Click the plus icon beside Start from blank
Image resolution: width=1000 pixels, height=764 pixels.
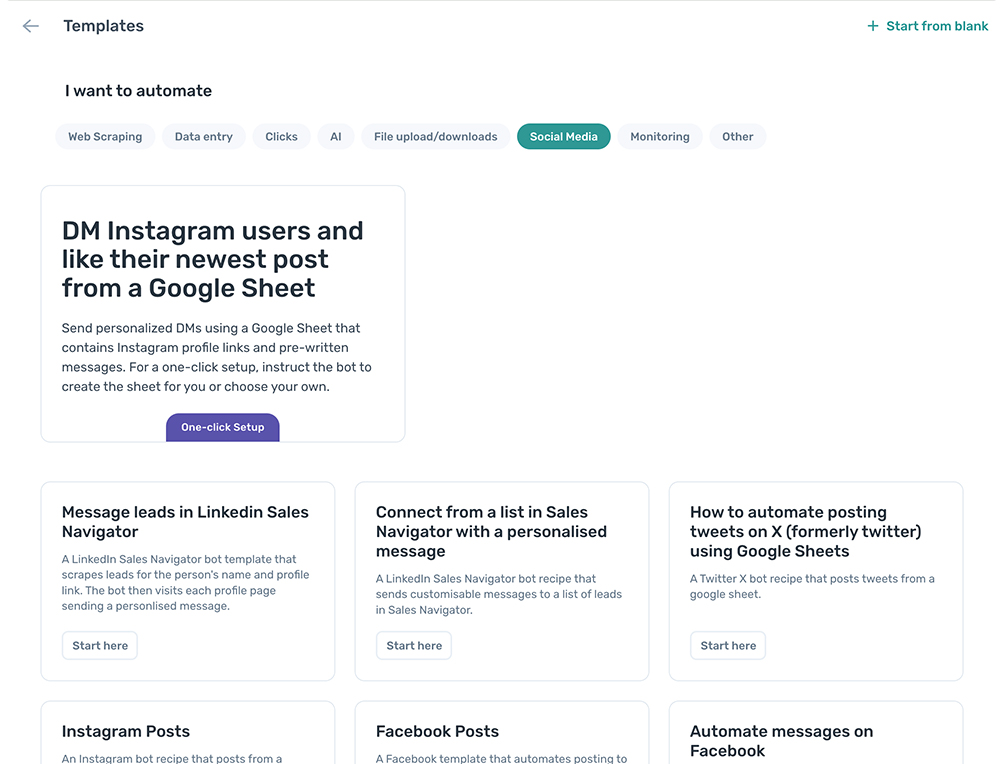[872, 26]
